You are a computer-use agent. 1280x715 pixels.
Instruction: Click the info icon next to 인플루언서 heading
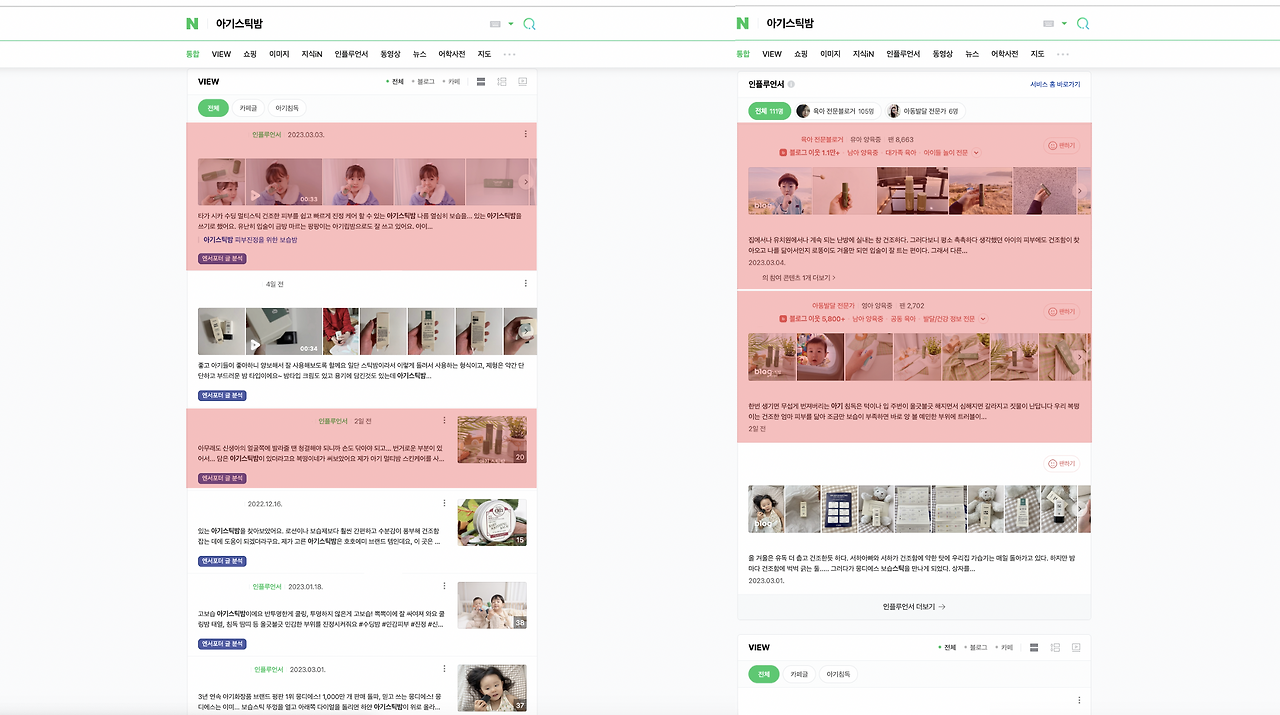point(791,84)
